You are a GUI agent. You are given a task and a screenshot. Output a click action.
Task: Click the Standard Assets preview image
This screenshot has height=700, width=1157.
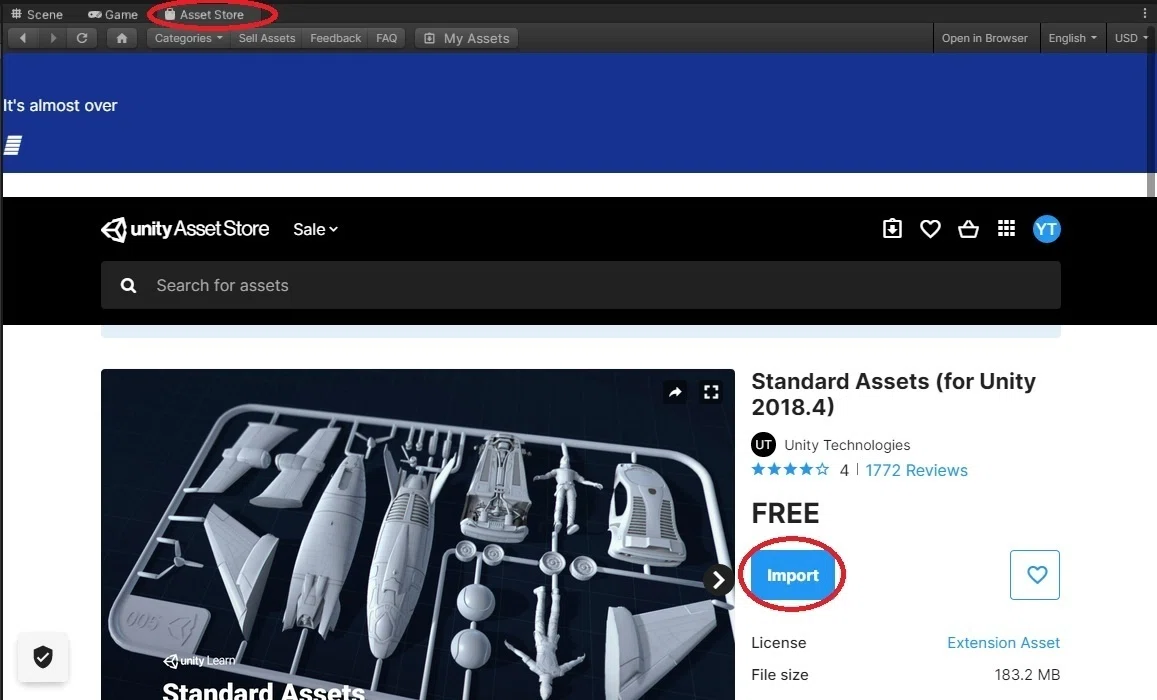418,534
